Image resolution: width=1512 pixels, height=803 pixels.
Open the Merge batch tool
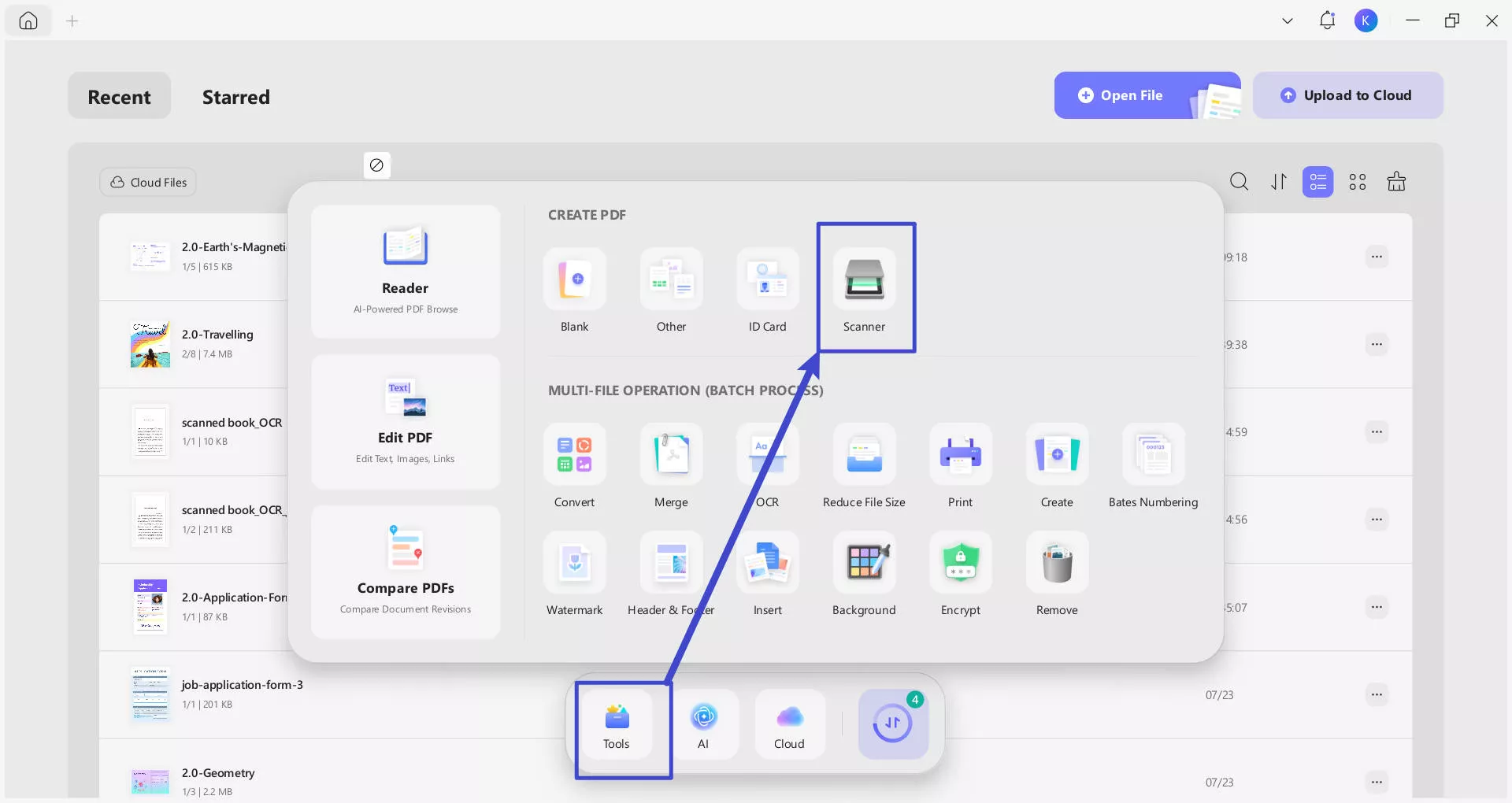(671, 456)
